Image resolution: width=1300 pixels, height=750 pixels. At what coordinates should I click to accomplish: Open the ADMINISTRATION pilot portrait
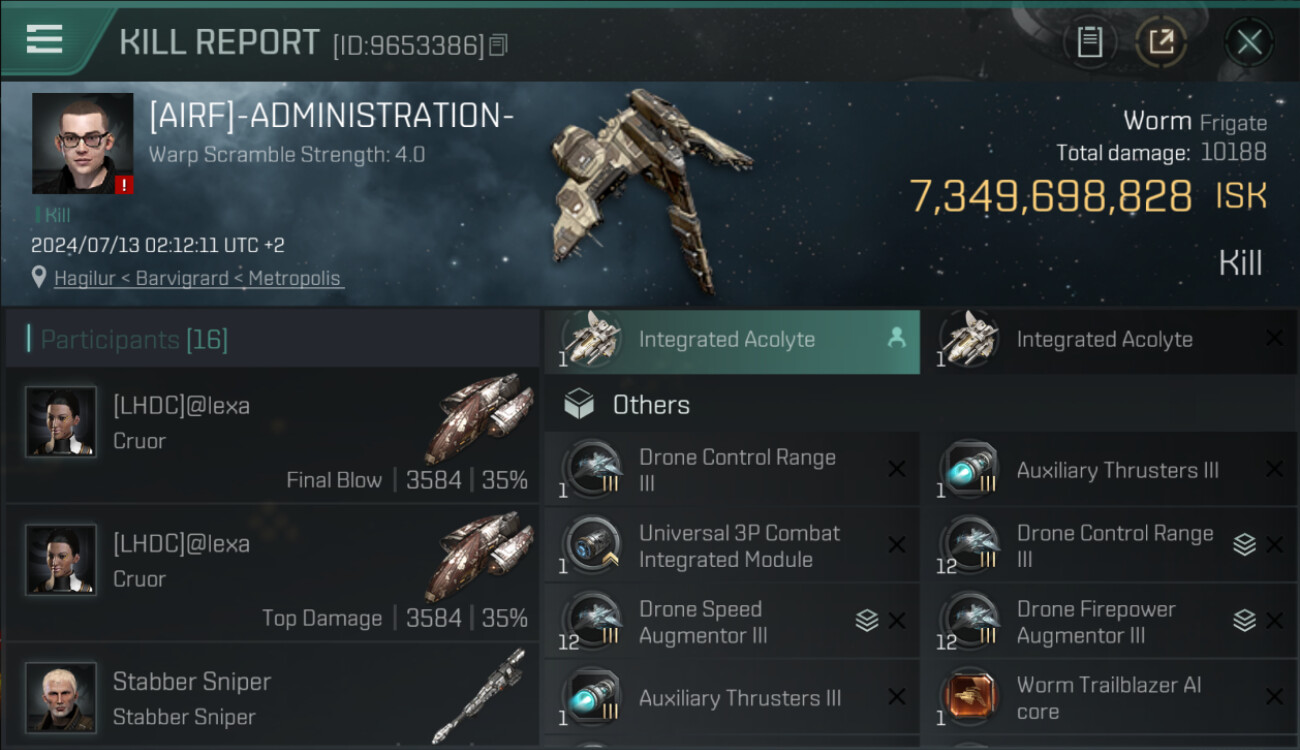tap(82, 143)
